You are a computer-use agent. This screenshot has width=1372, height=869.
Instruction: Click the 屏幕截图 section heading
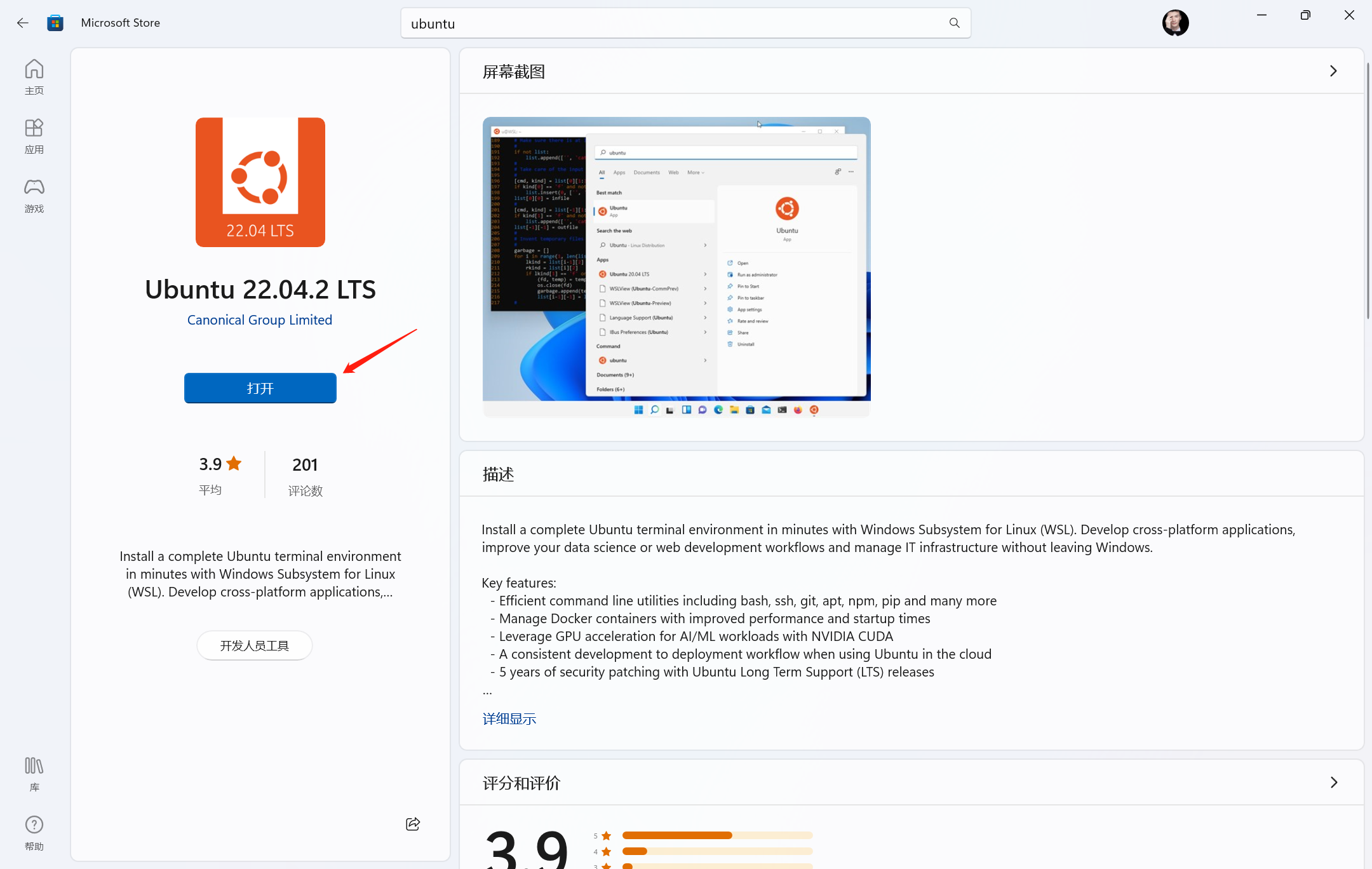point(514,72)
